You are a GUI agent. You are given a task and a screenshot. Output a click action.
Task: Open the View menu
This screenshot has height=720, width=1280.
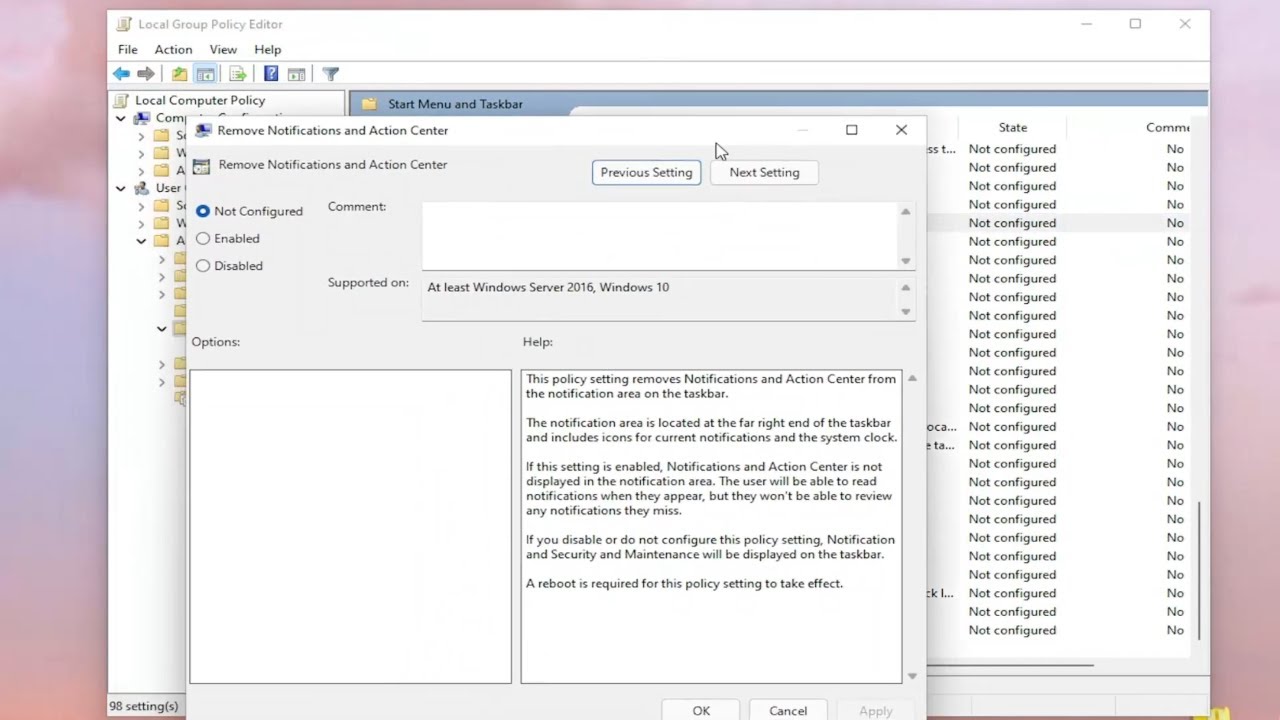point(223,49)
